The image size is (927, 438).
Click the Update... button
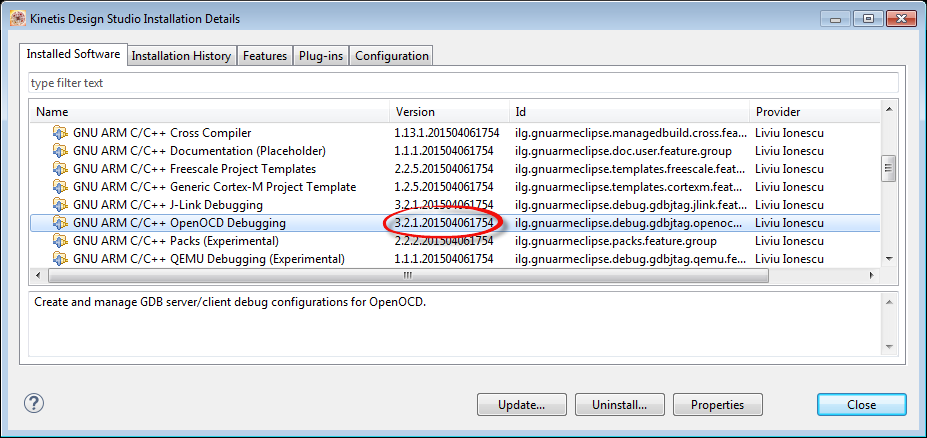(x=521, y=405)
